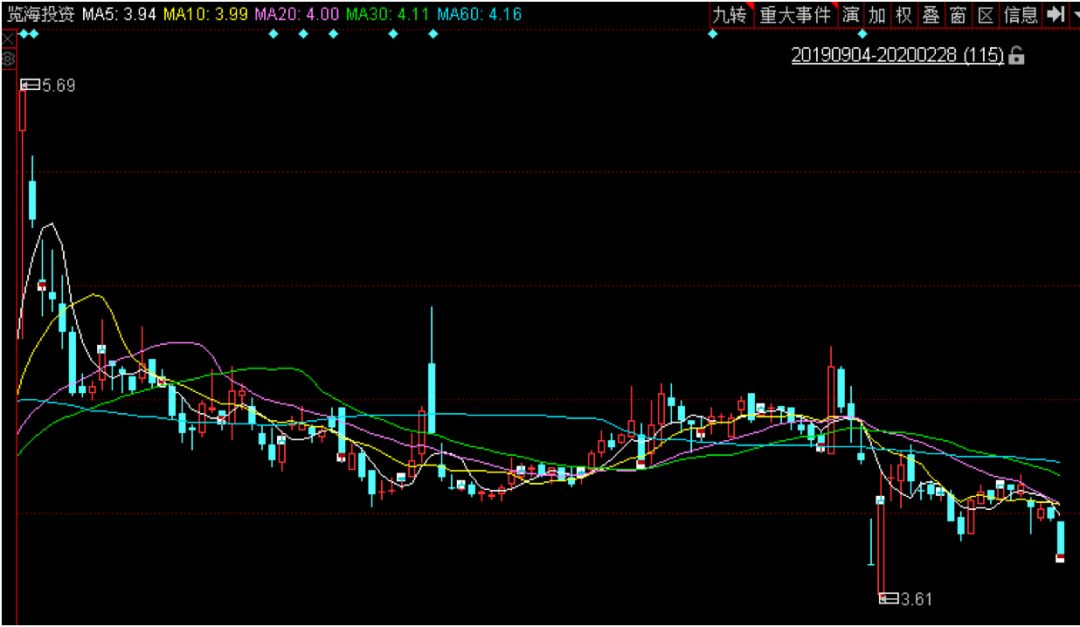This screenshot has width=1080, height=627.
Task: Toggle the padlock icon beside the date range
Action: [x=1016, y=55]
